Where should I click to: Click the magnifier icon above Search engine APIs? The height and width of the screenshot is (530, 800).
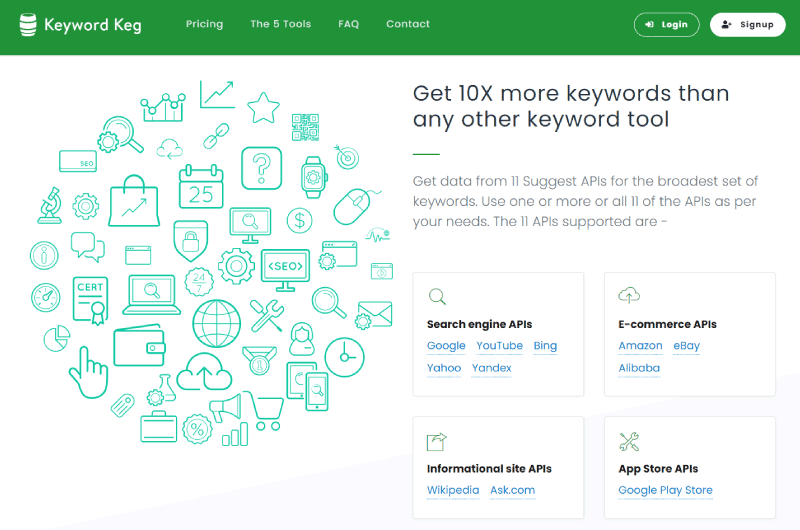tap(437, 296)
